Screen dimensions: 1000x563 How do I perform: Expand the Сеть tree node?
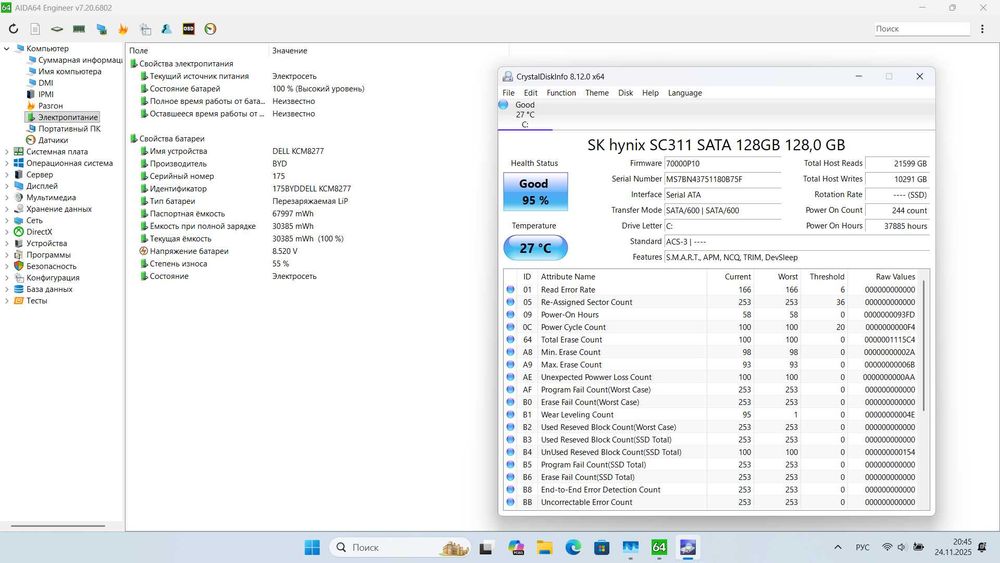[7, 221]
